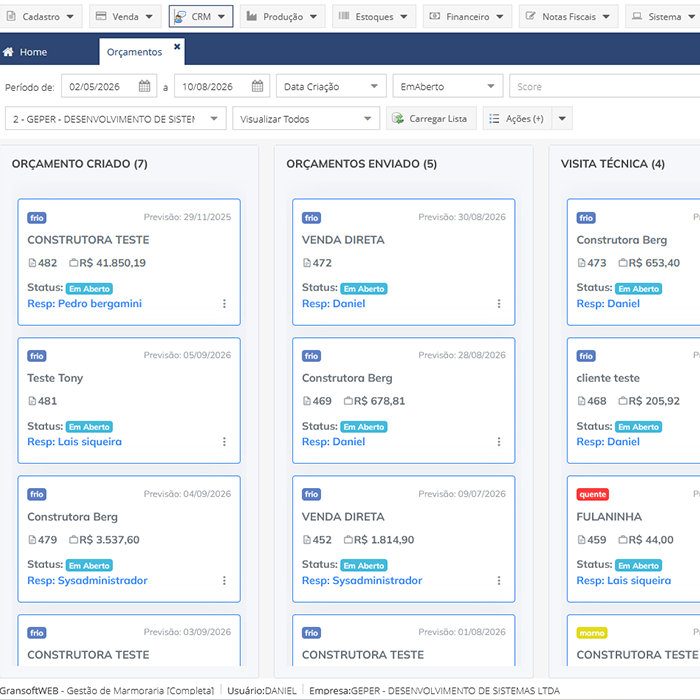Open calendar for end date 10/08/2026

258,86
